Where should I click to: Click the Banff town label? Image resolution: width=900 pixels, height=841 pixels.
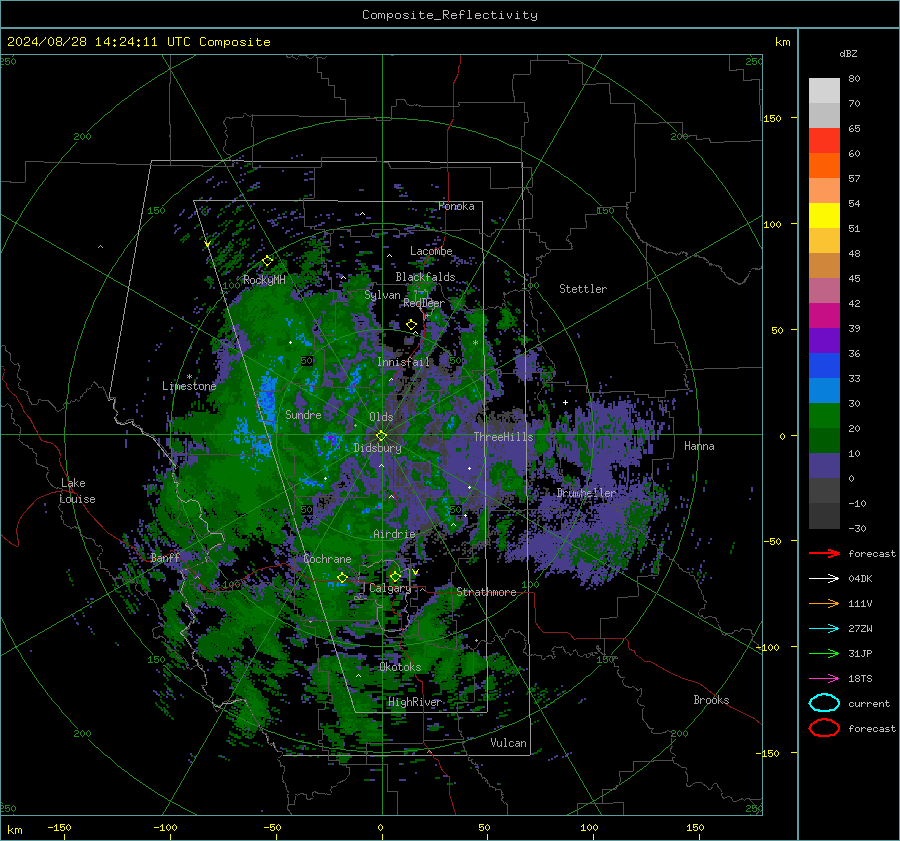pyautogui.click(x=165, y=557)
